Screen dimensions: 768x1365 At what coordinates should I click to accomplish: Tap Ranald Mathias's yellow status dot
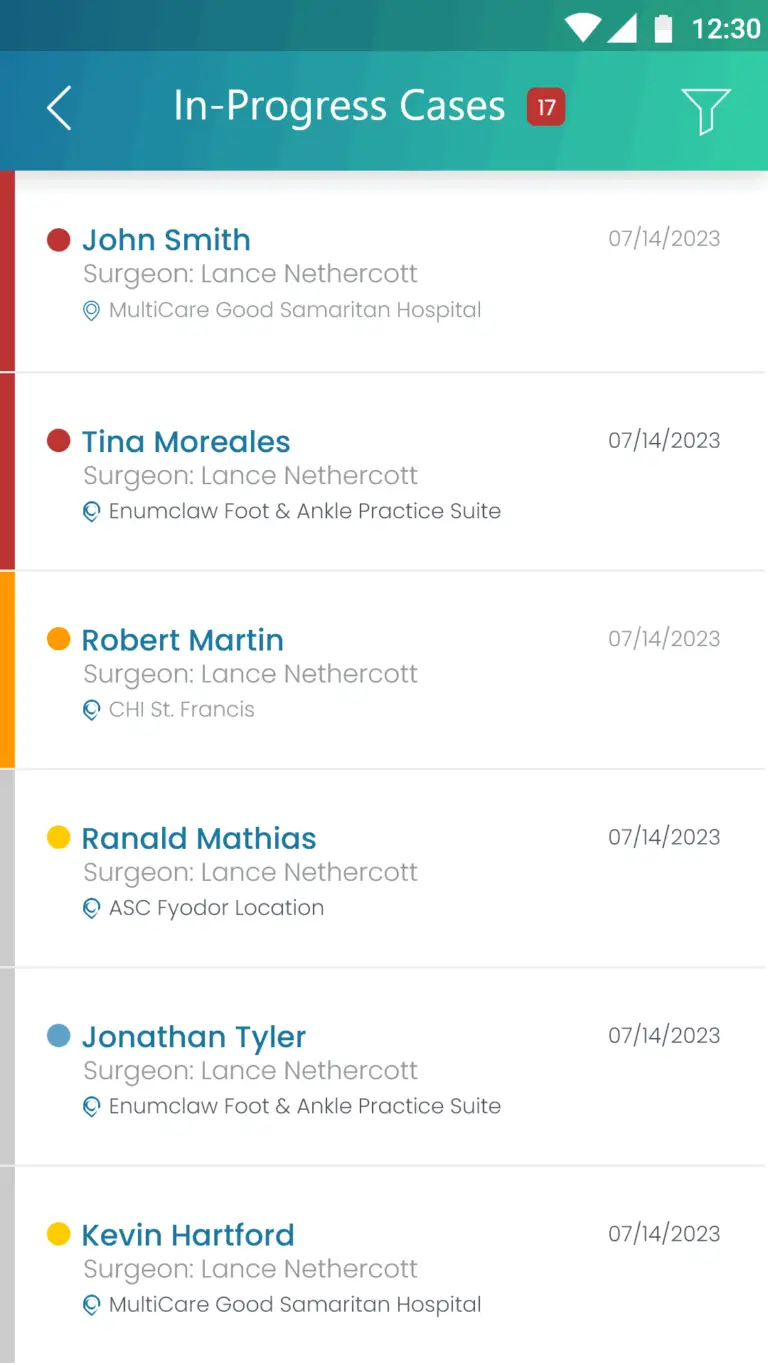coord(59,837)
